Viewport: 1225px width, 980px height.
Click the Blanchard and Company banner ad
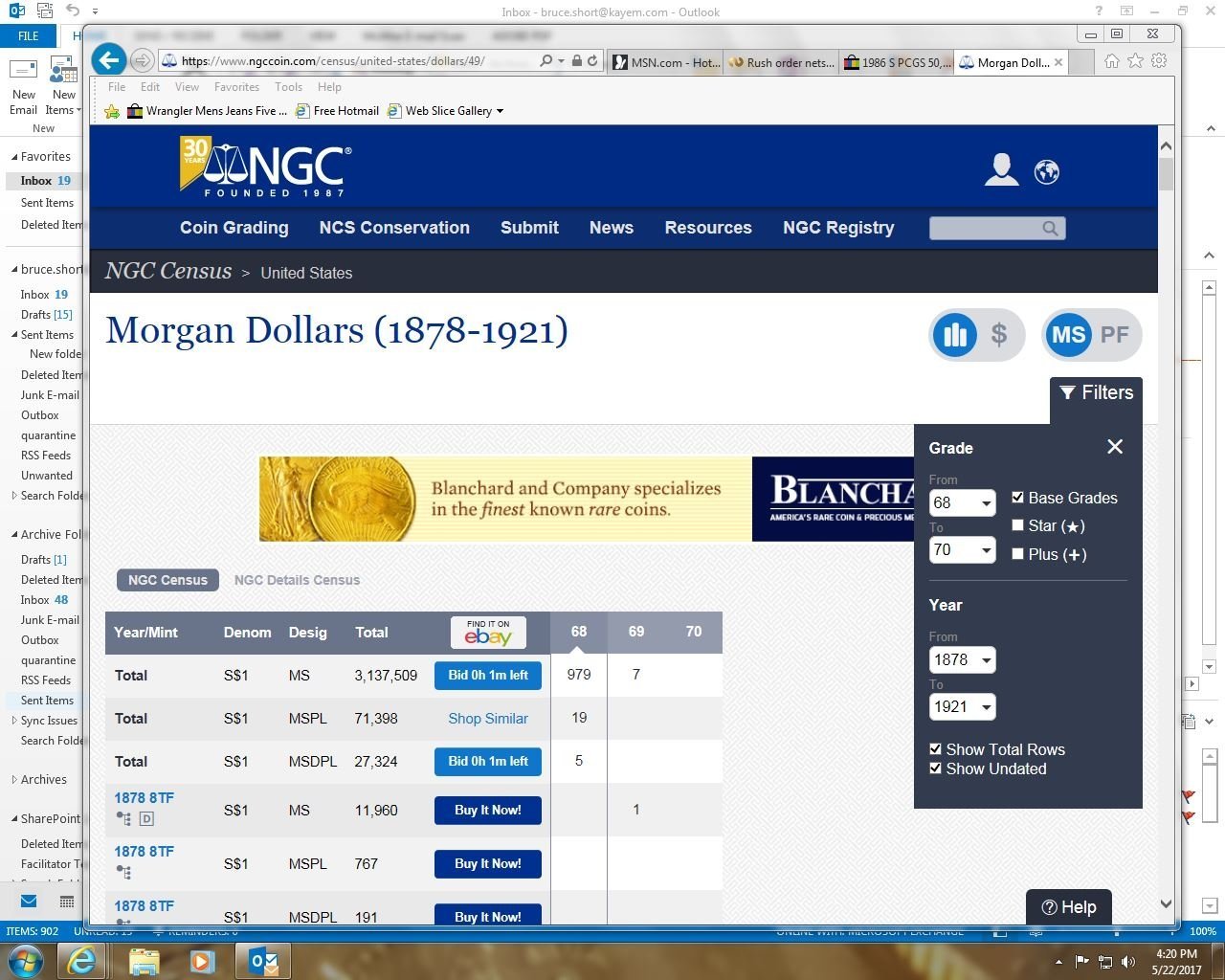(x=586, y=499)
